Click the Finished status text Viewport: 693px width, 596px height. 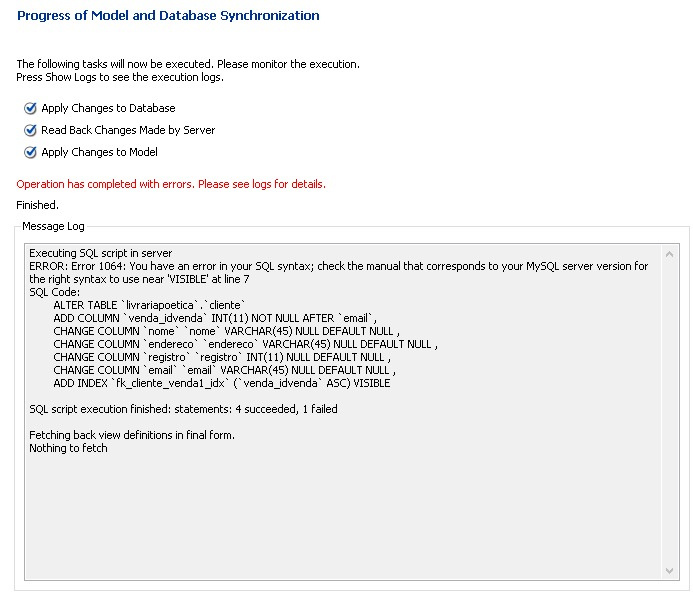[38, 205]
